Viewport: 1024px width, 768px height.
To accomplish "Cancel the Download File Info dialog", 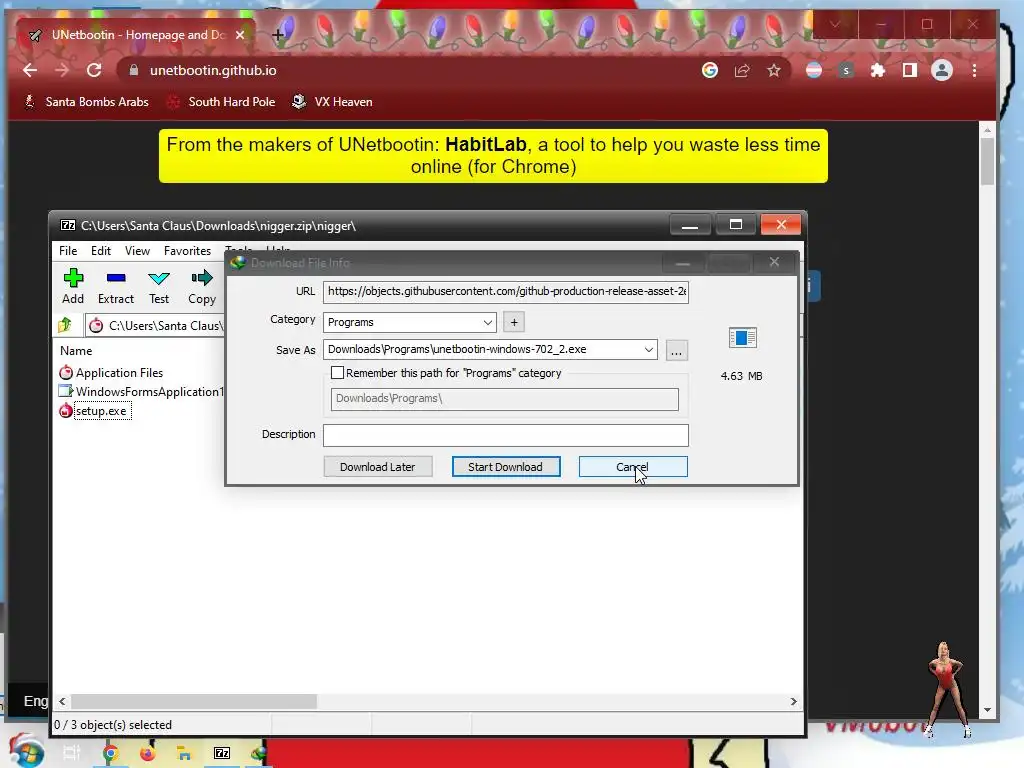I will [x=632, y=467].
